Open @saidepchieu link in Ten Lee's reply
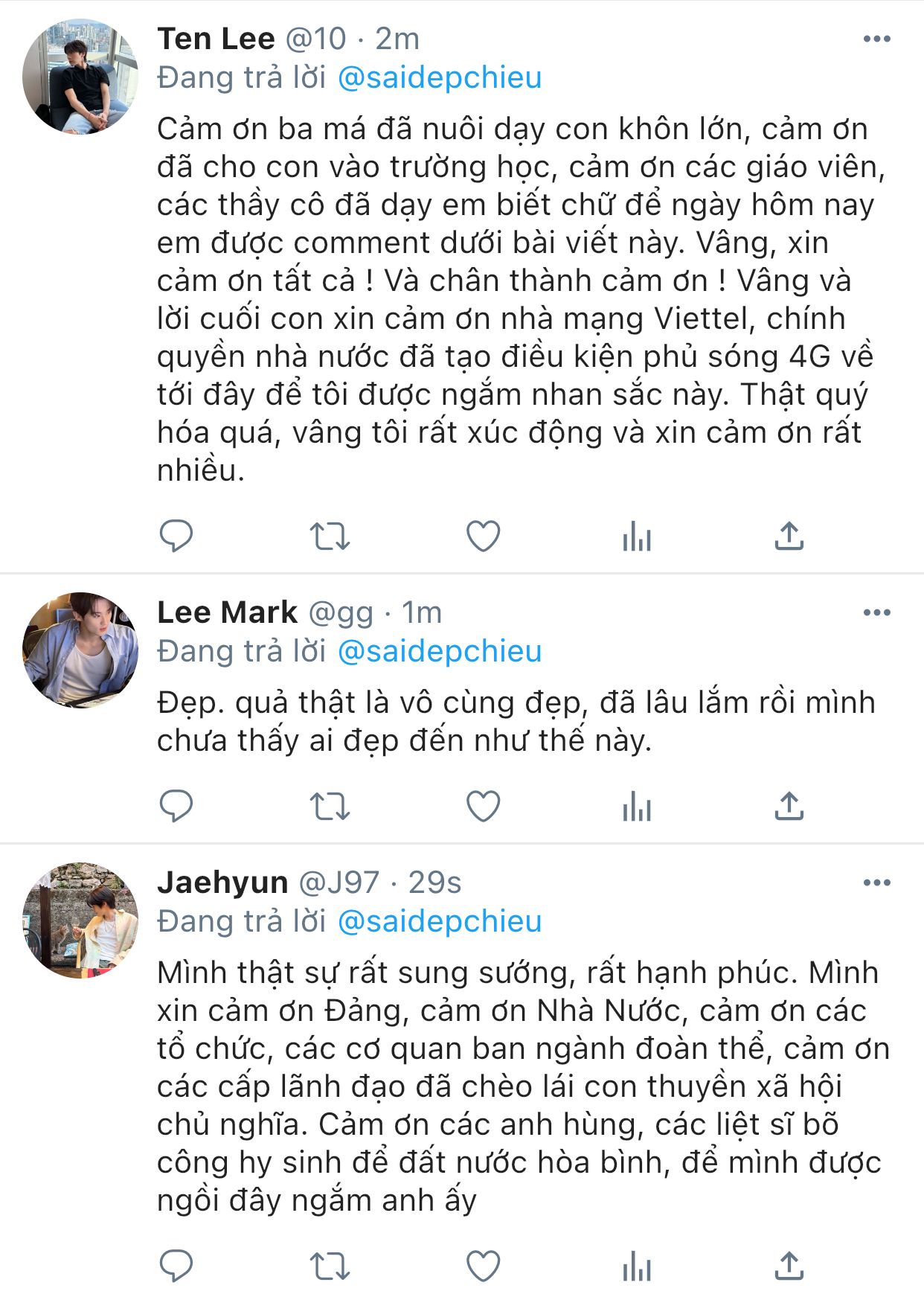This screenshot has height=1297, width=924. click(x=440, y=78)
